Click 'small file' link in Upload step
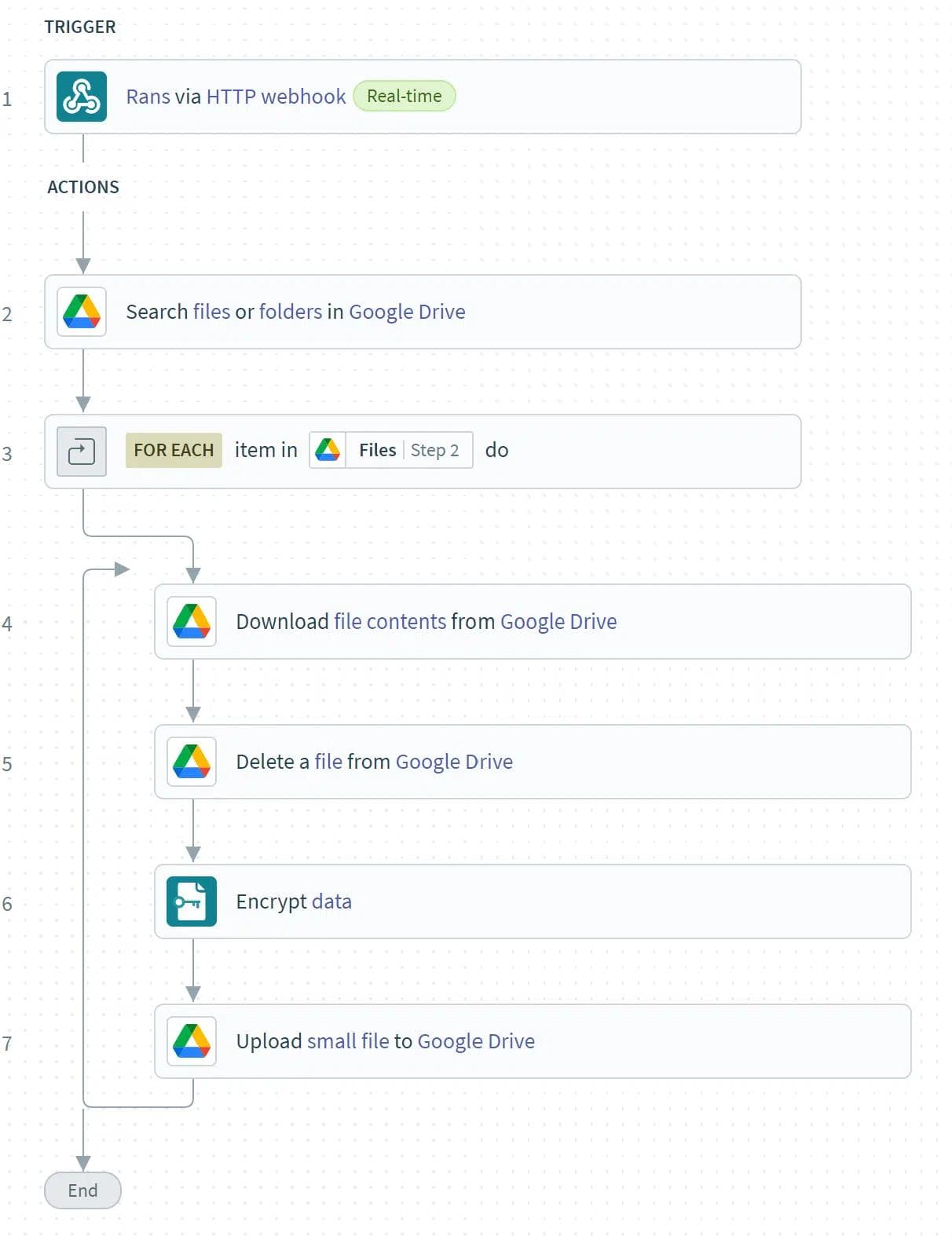952x1236 pixels. pyautogui.click(x=348, y=1041)
